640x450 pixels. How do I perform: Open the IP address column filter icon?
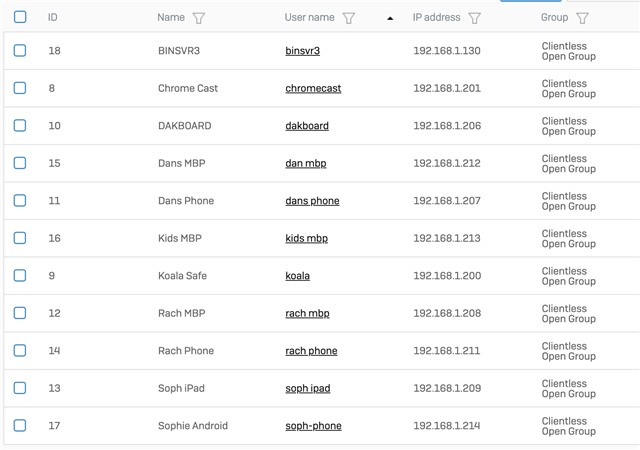pos(474,18)
